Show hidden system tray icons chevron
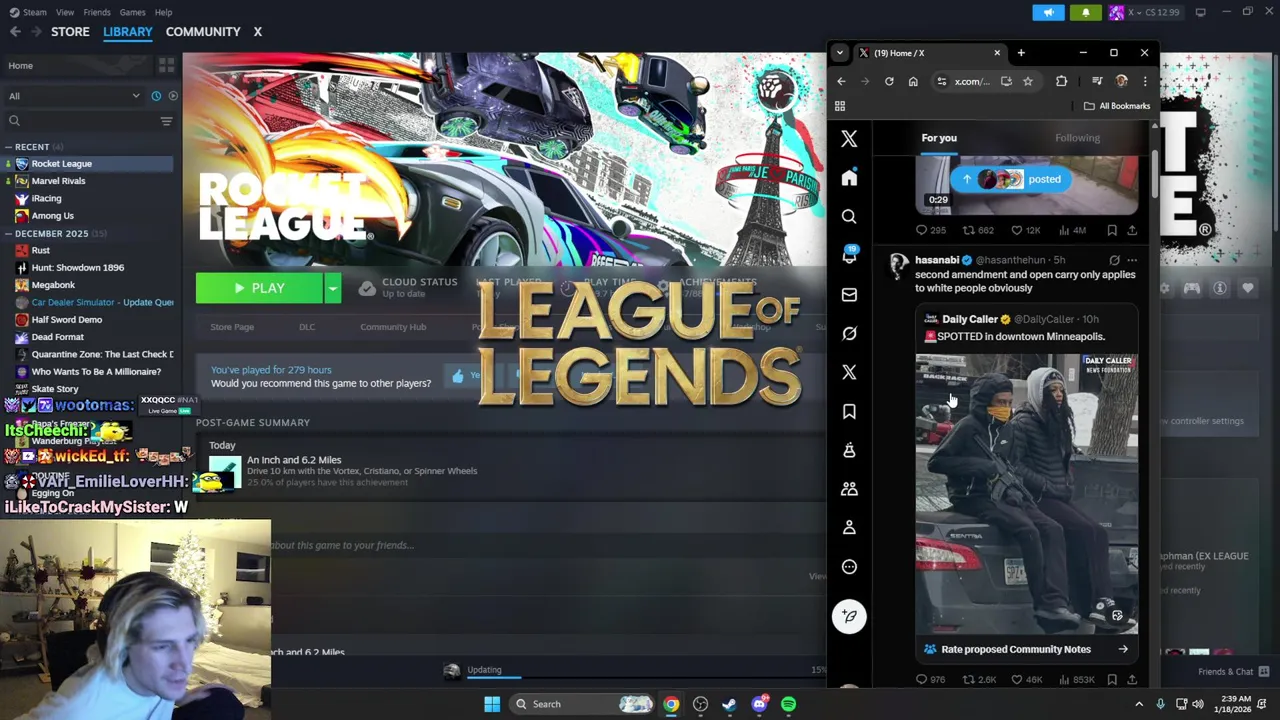This screenshot has height=720, width=1280. tap(1138, 704)
